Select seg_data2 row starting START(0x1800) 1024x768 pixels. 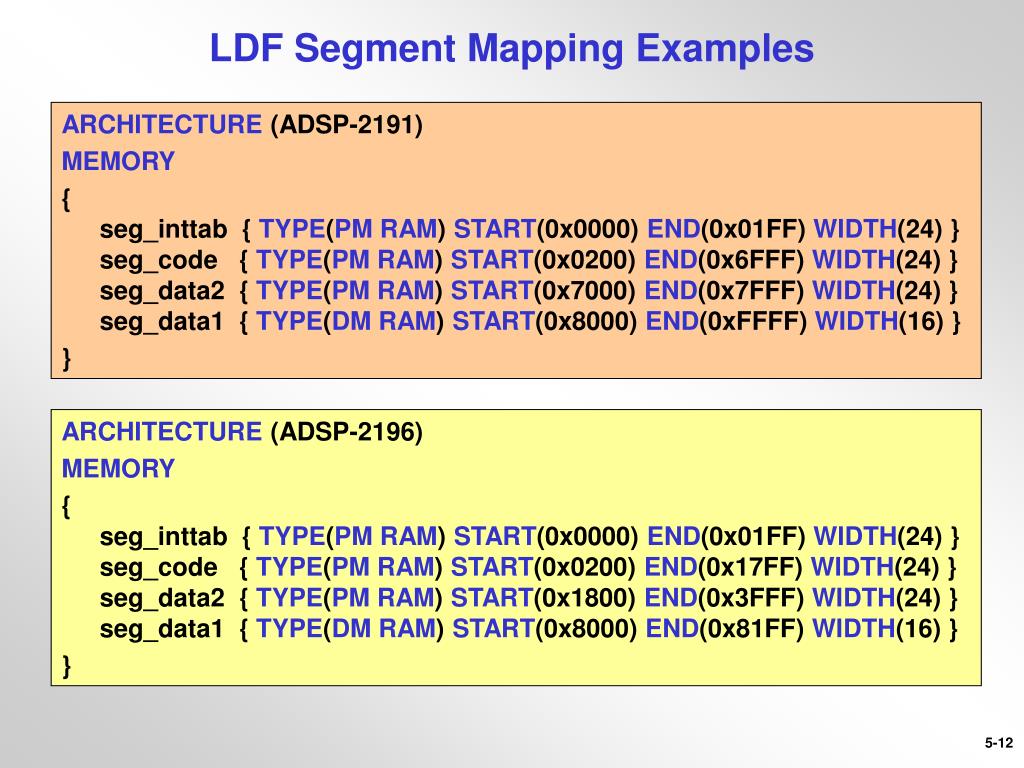tap(528, 598)
